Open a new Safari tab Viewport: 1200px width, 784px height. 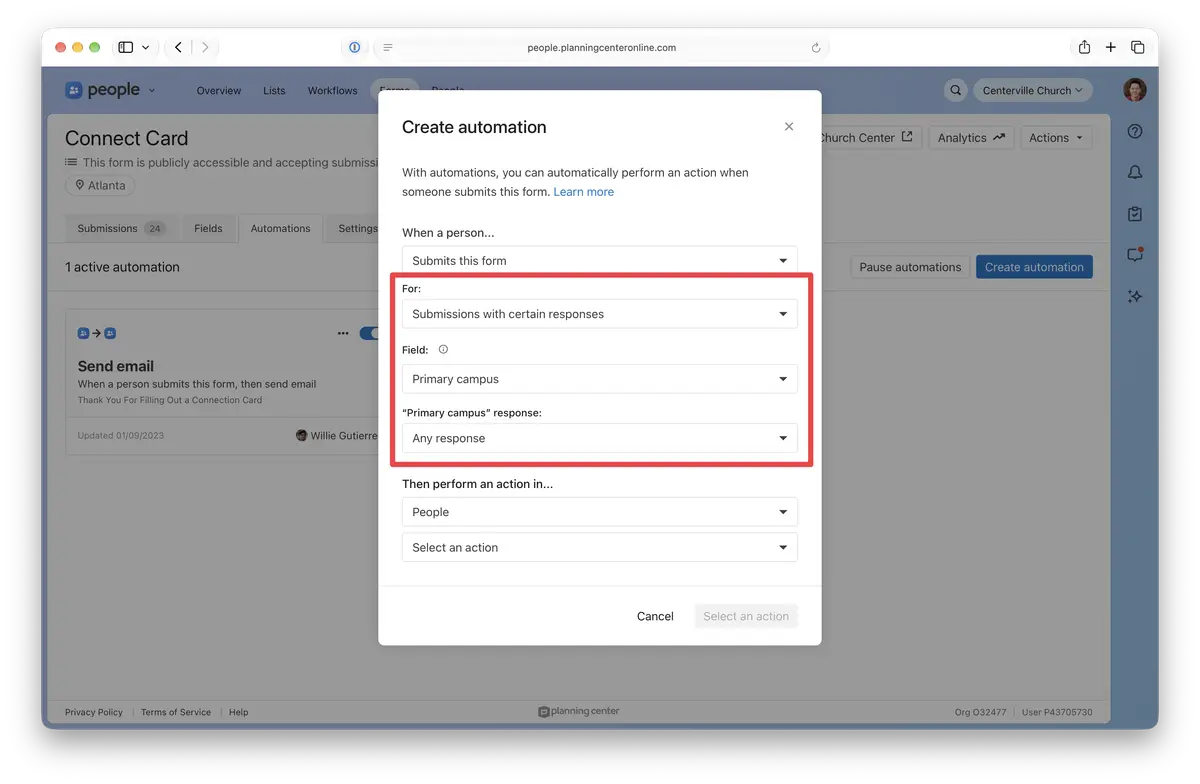(x=1111, y=47)
